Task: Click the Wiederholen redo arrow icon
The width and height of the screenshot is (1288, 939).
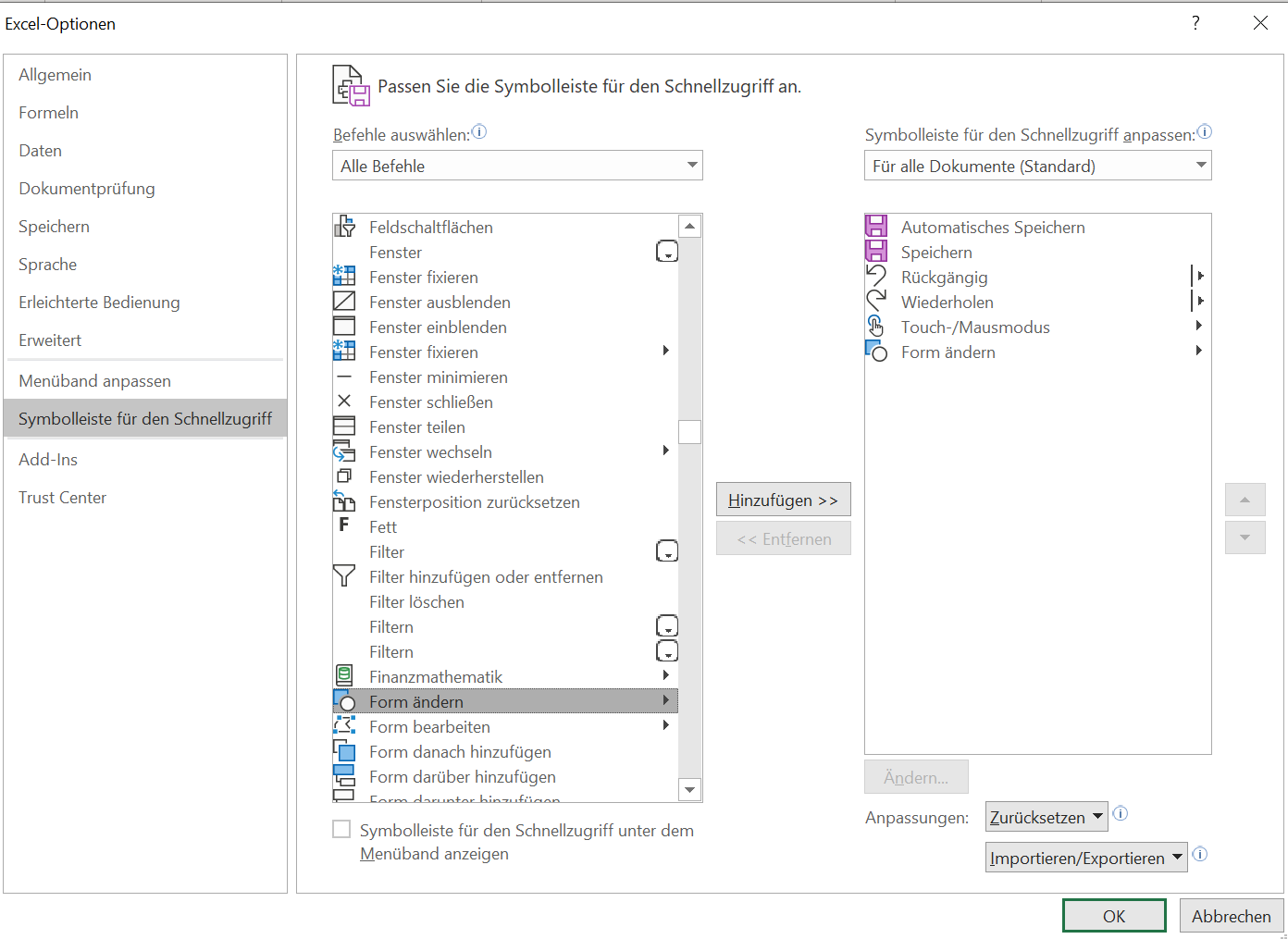Action: coord(876,302)
